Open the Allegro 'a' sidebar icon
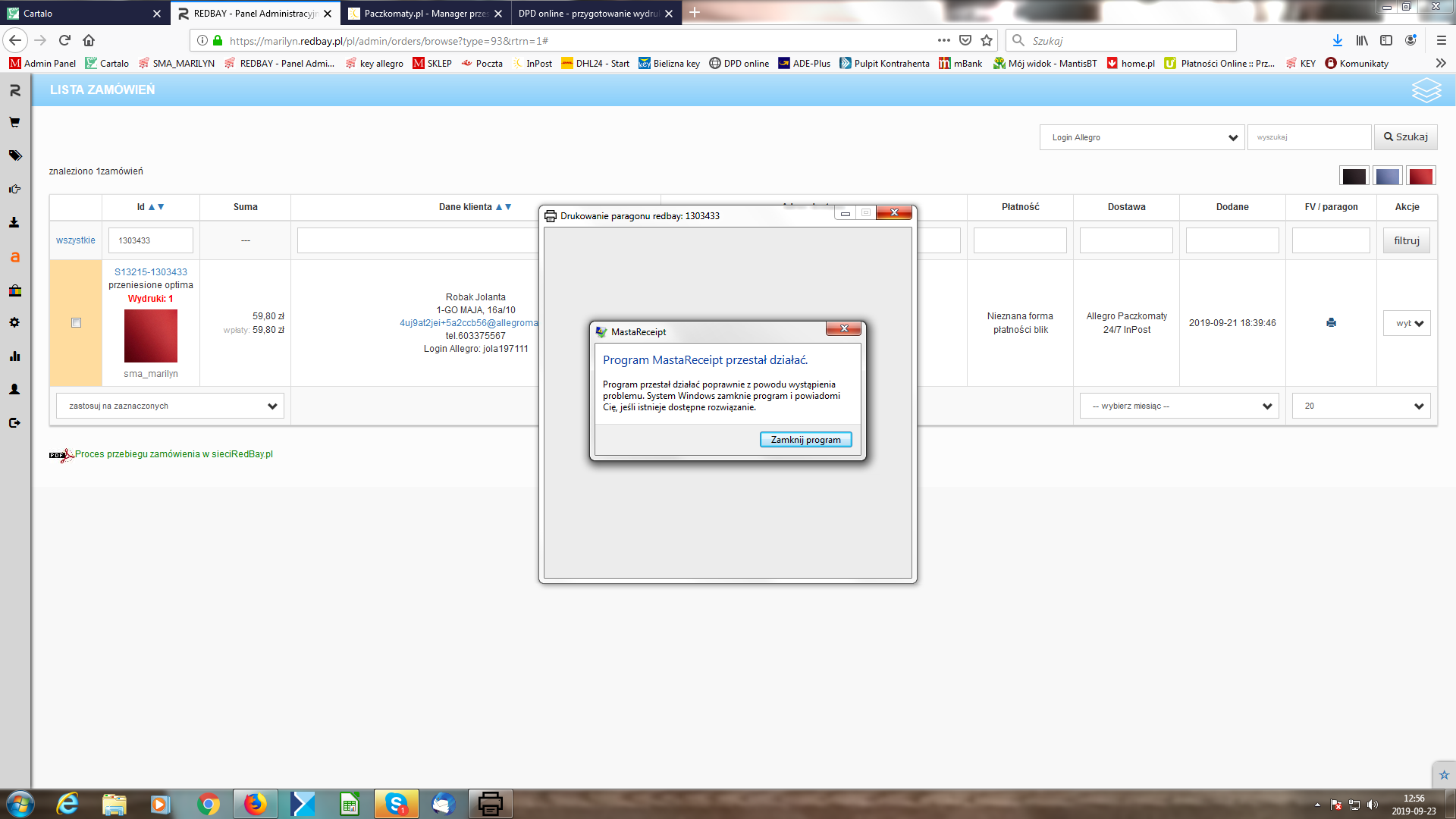The height and width of the screenshot is (819, 1456). tap(14, 257)
